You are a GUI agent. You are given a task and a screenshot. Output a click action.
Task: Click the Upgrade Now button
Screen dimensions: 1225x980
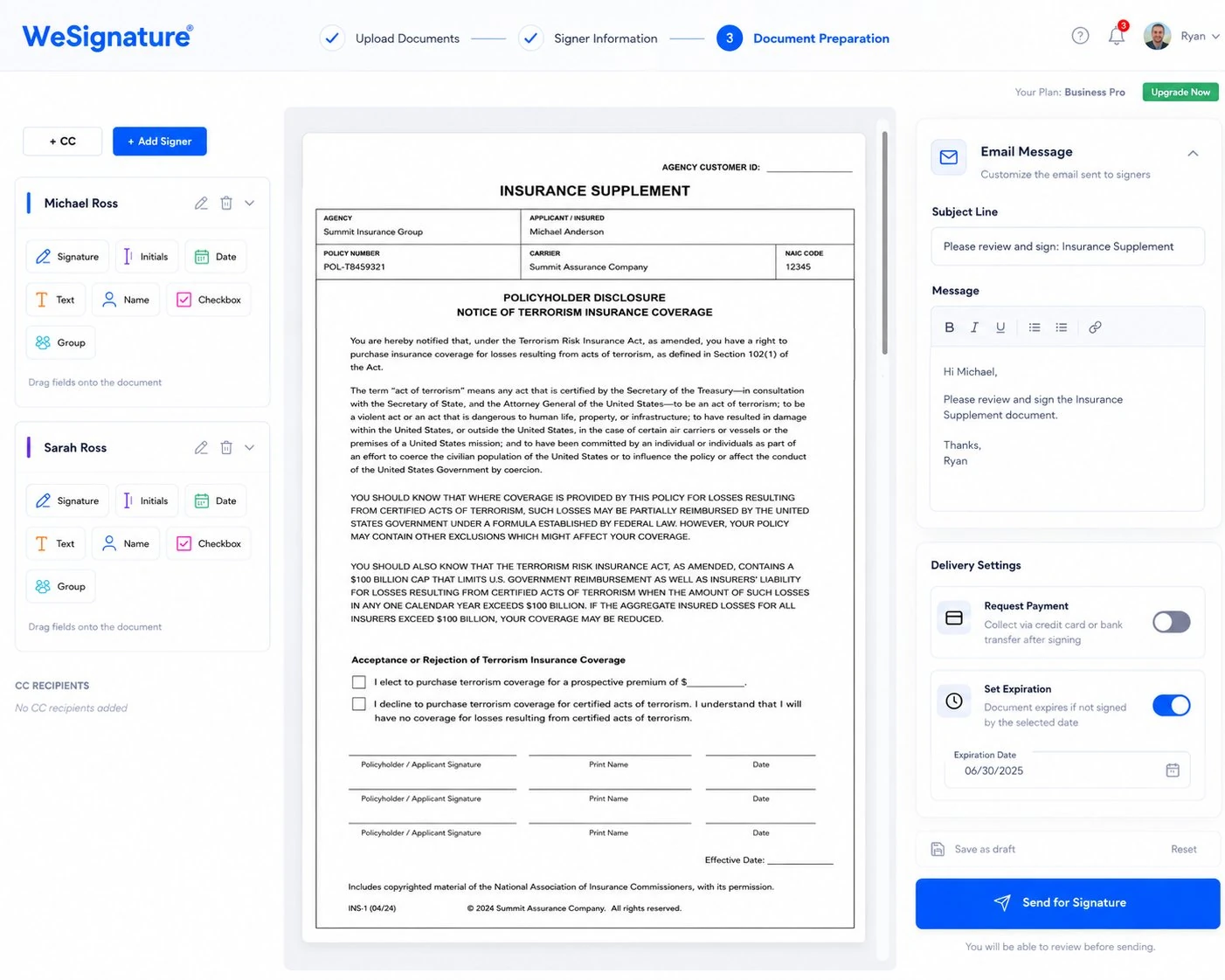1180,92
